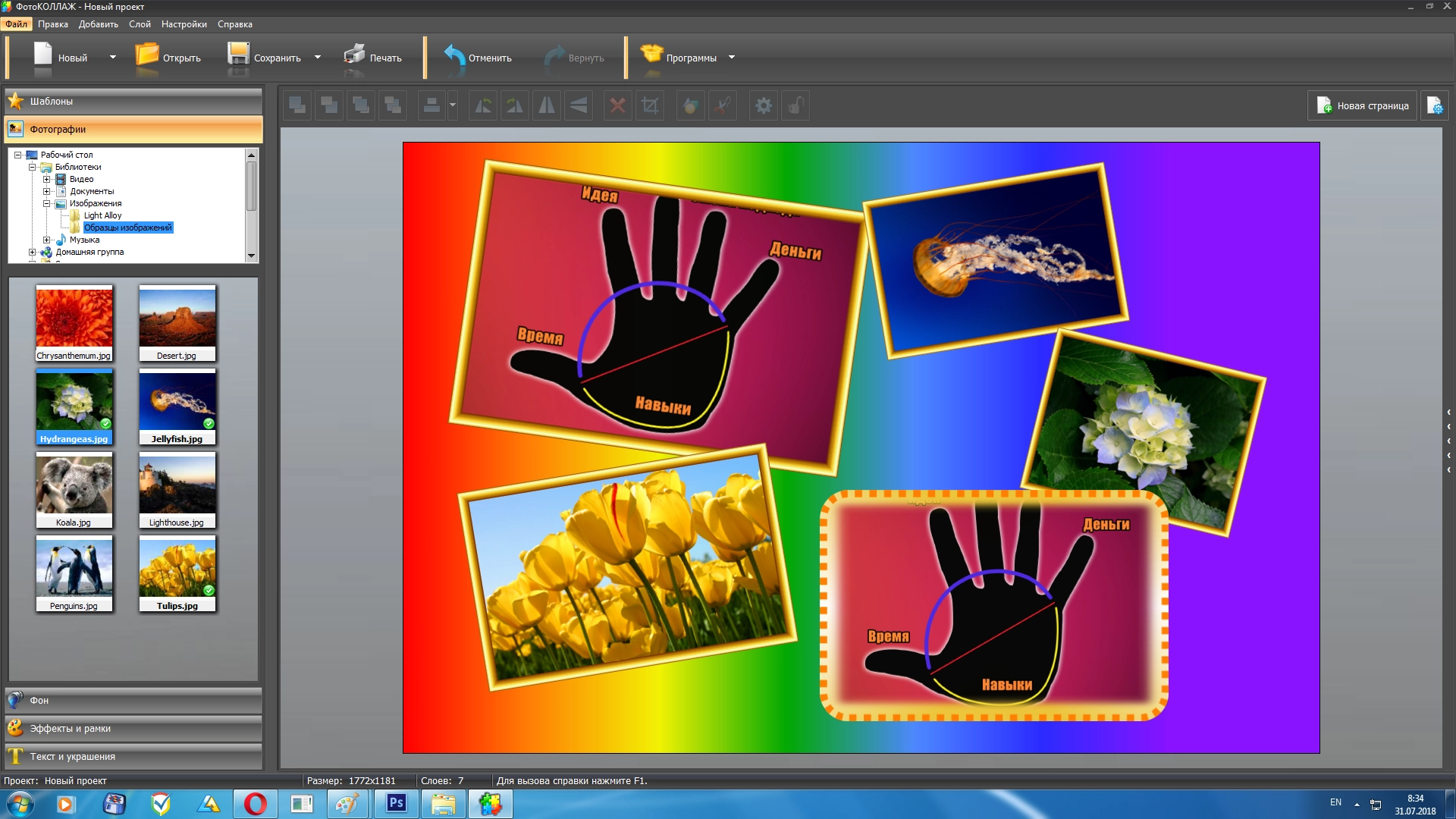Open the align options dropdown arrow
The height and width of the screenshot is (819, 1456).
(x=453, y=105)
